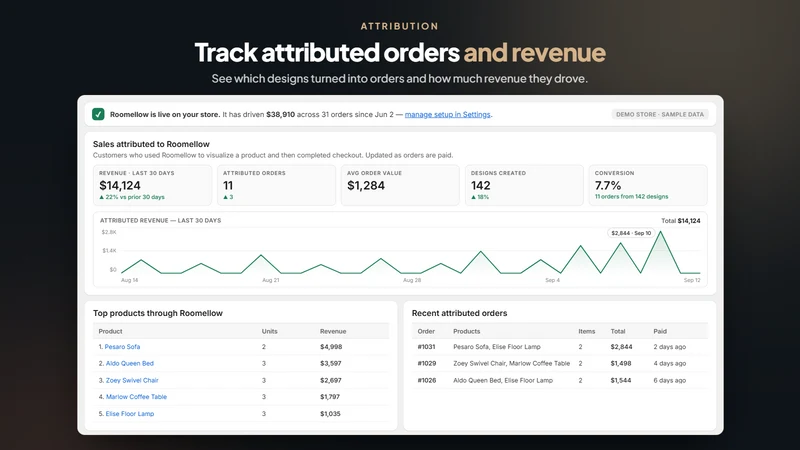Click the $4,998 revenue for Pesaro Sofa

331,346
